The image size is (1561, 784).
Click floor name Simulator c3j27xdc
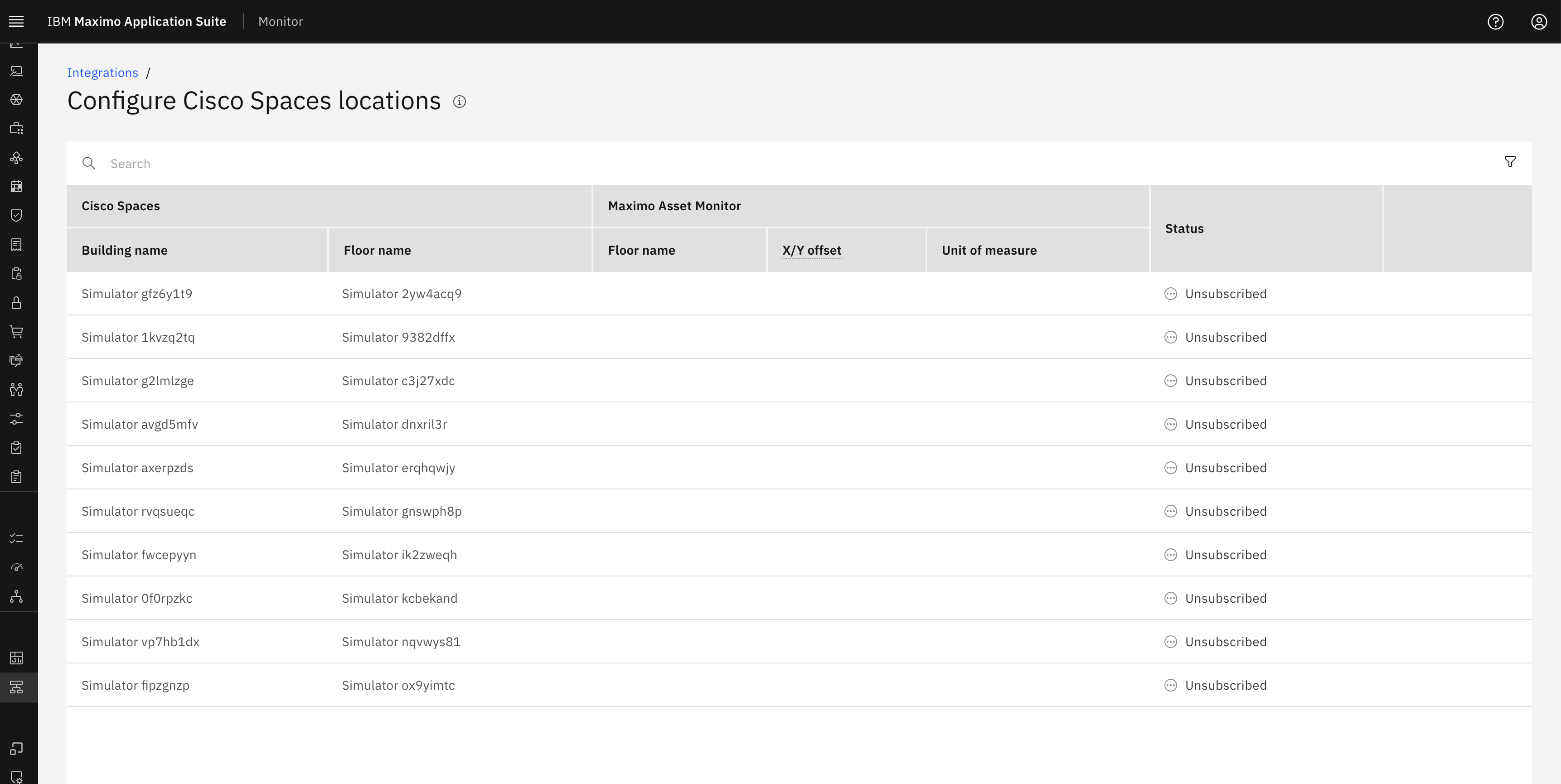398,381
